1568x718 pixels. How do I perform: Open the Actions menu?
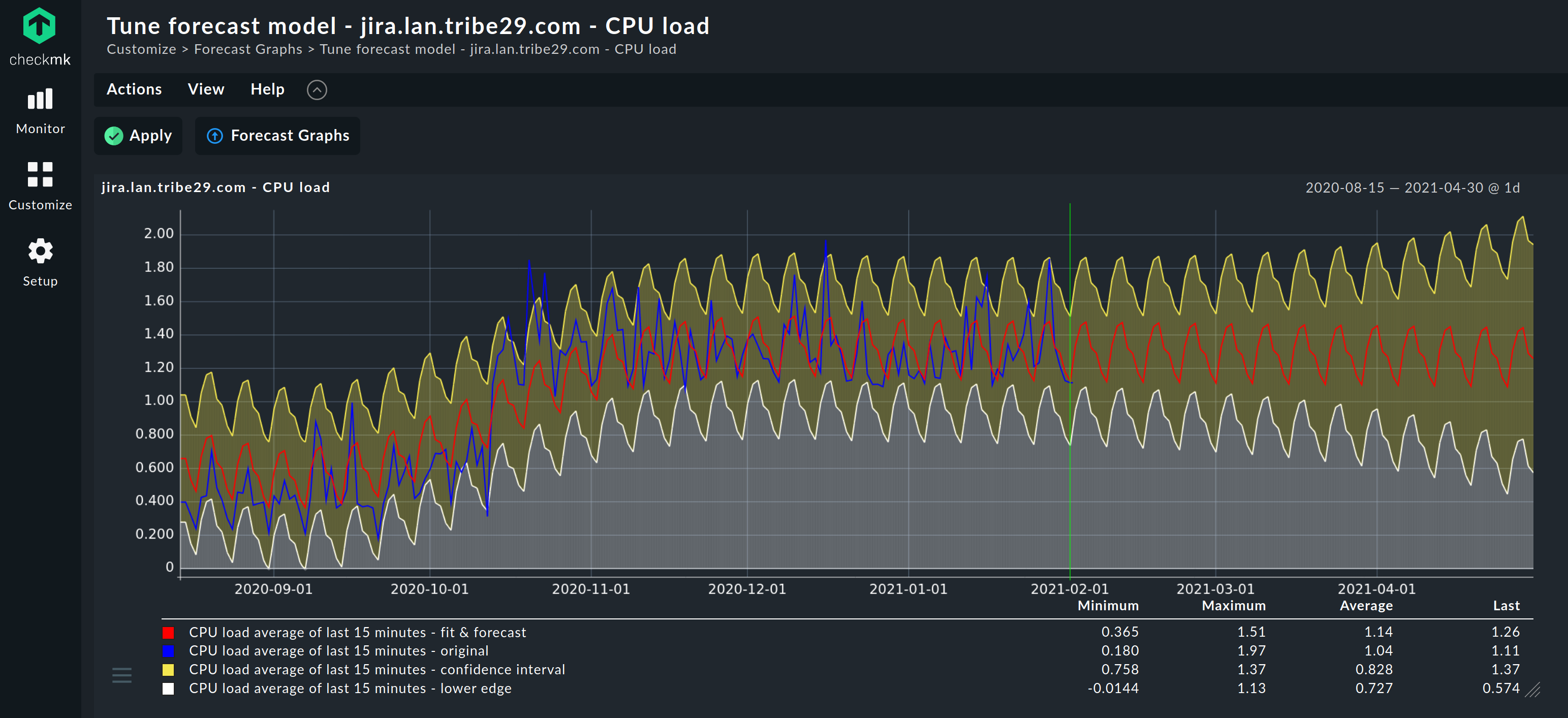(x=134, y=89)
